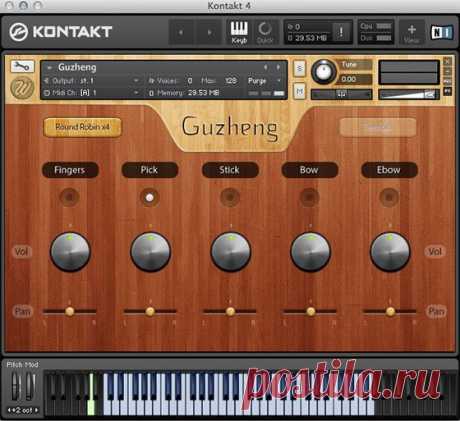The height and width of the screenshot is (421, 460).
Task: Click the Kontakt logo in the header
Action: (x=60, y=32)
